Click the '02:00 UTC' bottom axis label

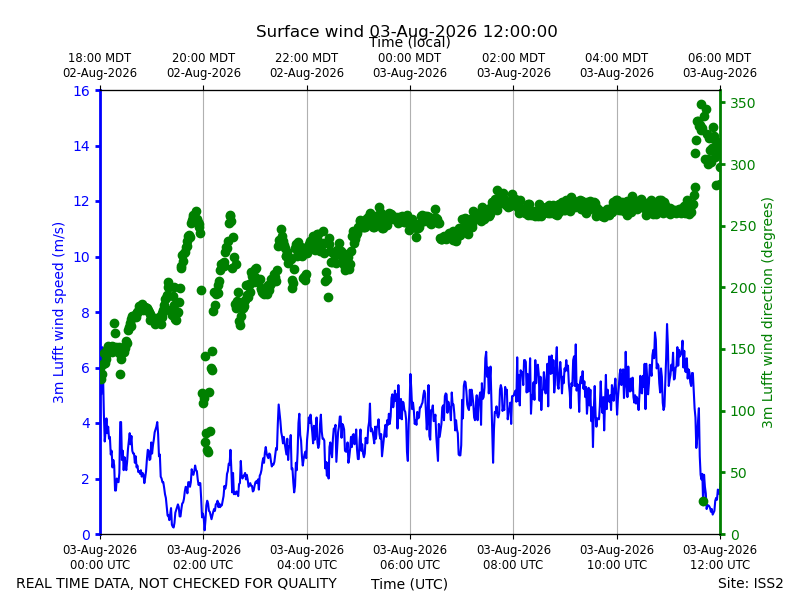204,565
